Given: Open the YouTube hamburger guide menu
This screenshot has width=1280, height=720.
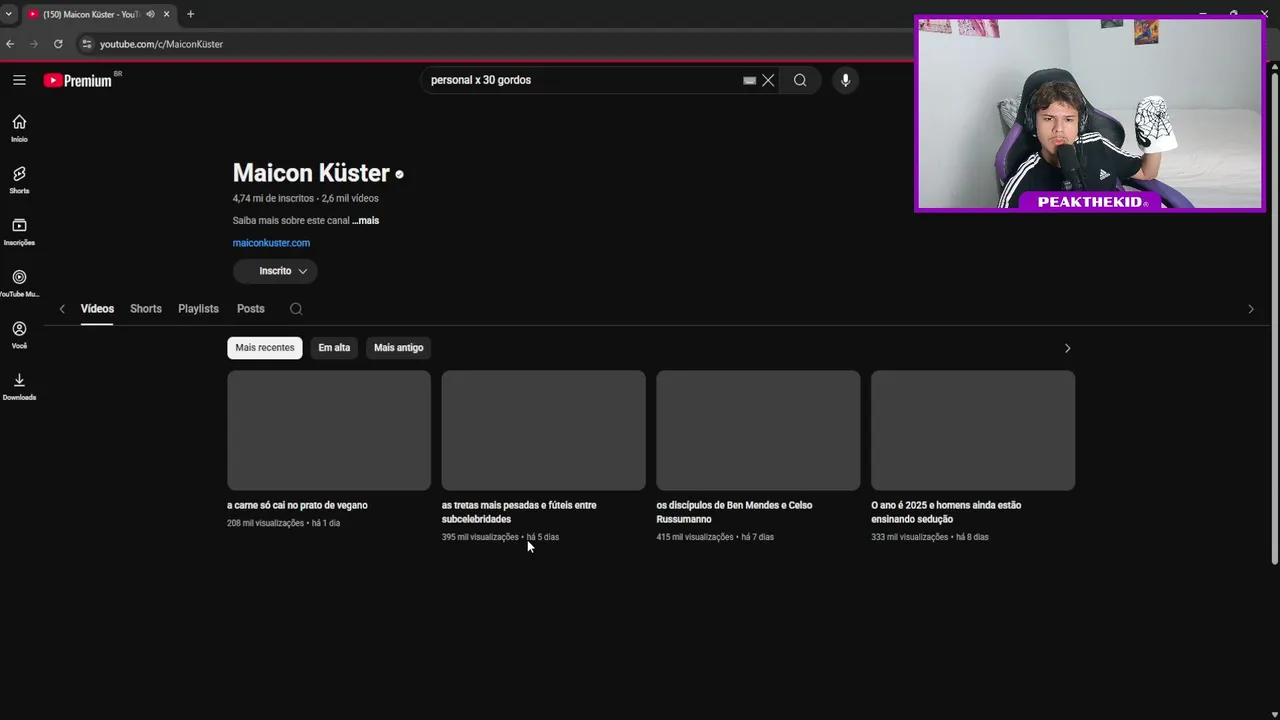Looking at the screenshot, I should tap(19, 80).
